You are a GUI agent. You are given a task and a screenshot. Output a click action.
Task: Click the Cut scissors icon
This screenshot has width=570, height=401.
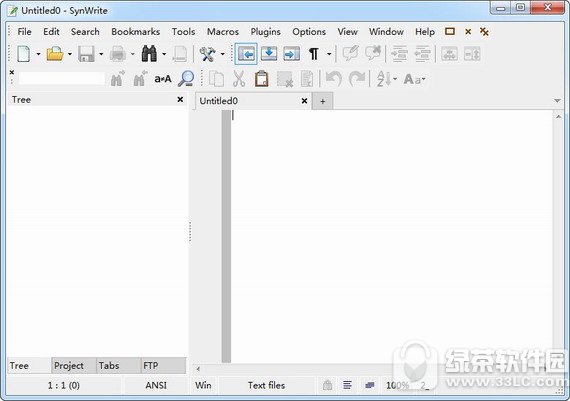tap(239, 79)
